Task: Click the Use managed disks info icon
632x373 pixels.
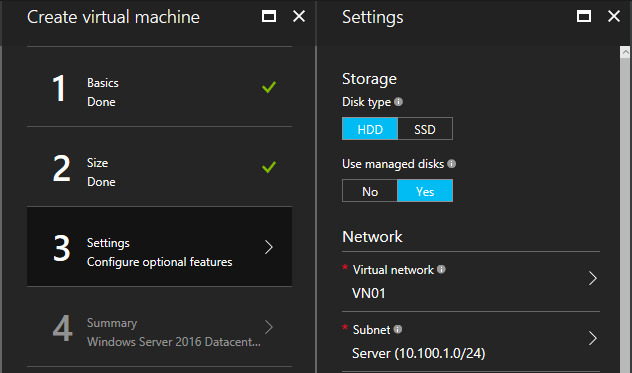Action: 451,164
